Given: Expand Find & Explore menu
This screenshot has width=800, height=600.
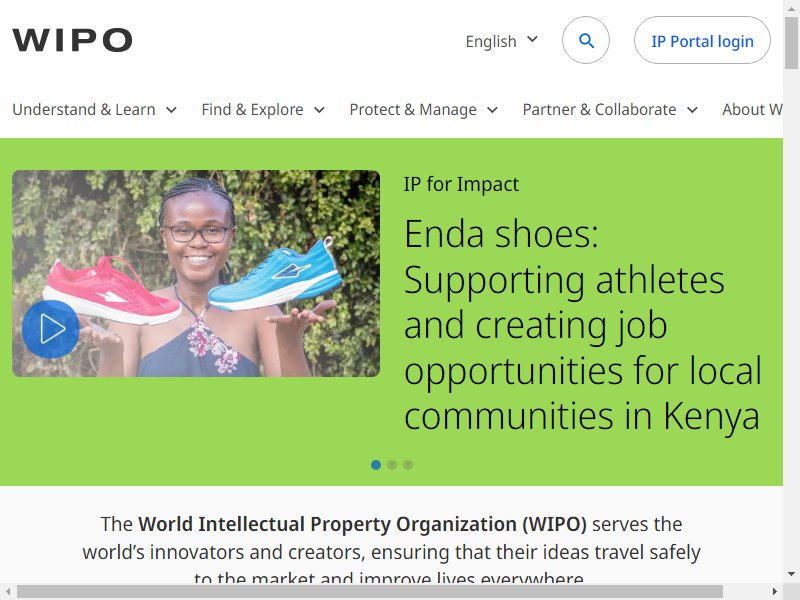Looking at the screenshot, I should [263, 110].
